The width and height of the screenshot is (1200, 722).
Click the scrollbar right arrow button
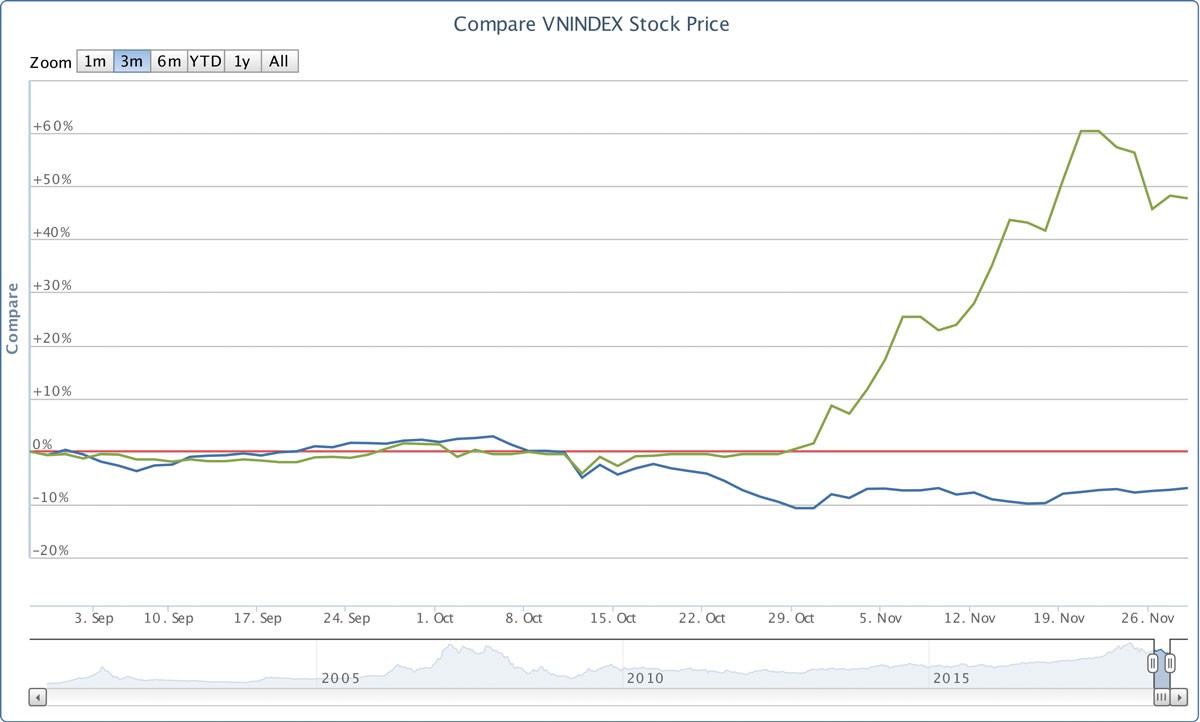[x=1179, y=697]
